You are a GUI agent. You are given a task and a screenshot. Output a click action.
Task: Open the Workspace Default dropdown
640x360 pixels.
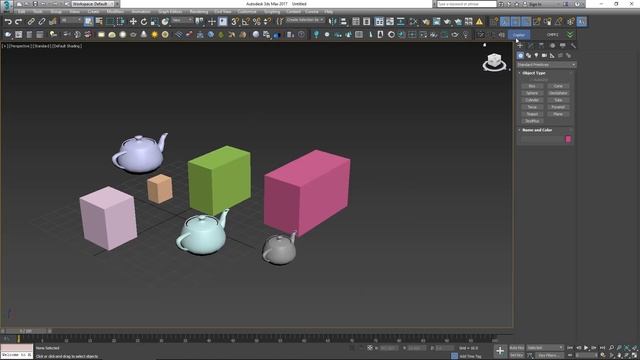(93, 4)
